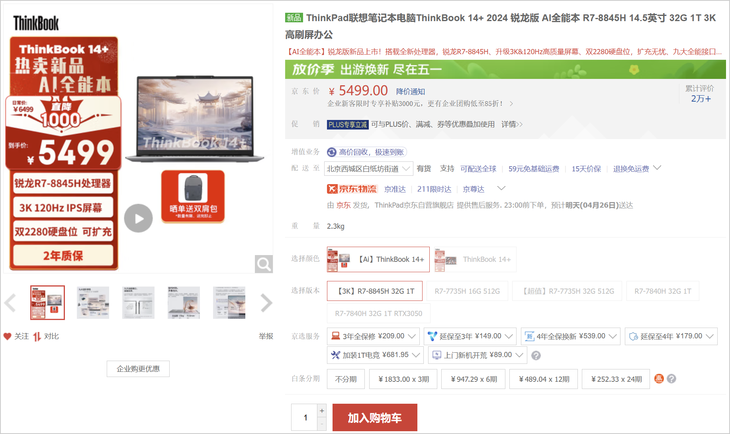The image size is (730, 434).
Task: Click the 新品 green tag in title
Action: pos(294,18)
